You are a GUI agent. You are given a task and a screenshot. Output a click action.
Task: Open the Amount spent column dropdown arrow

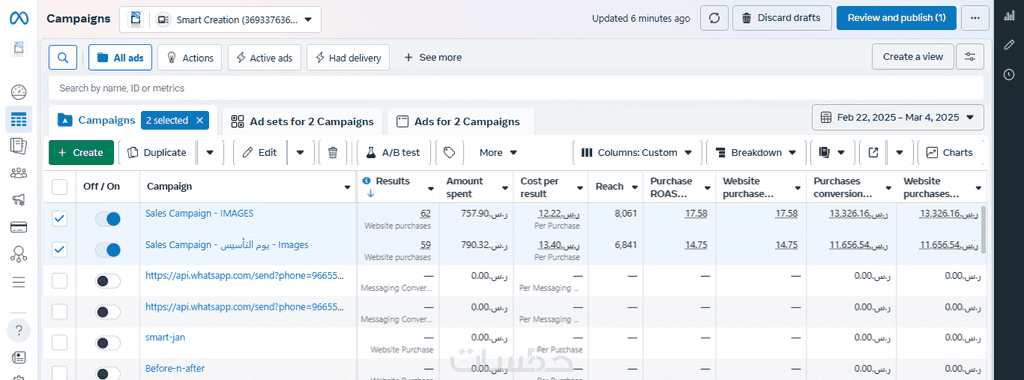pyautogui.click(x=505, y=187)
